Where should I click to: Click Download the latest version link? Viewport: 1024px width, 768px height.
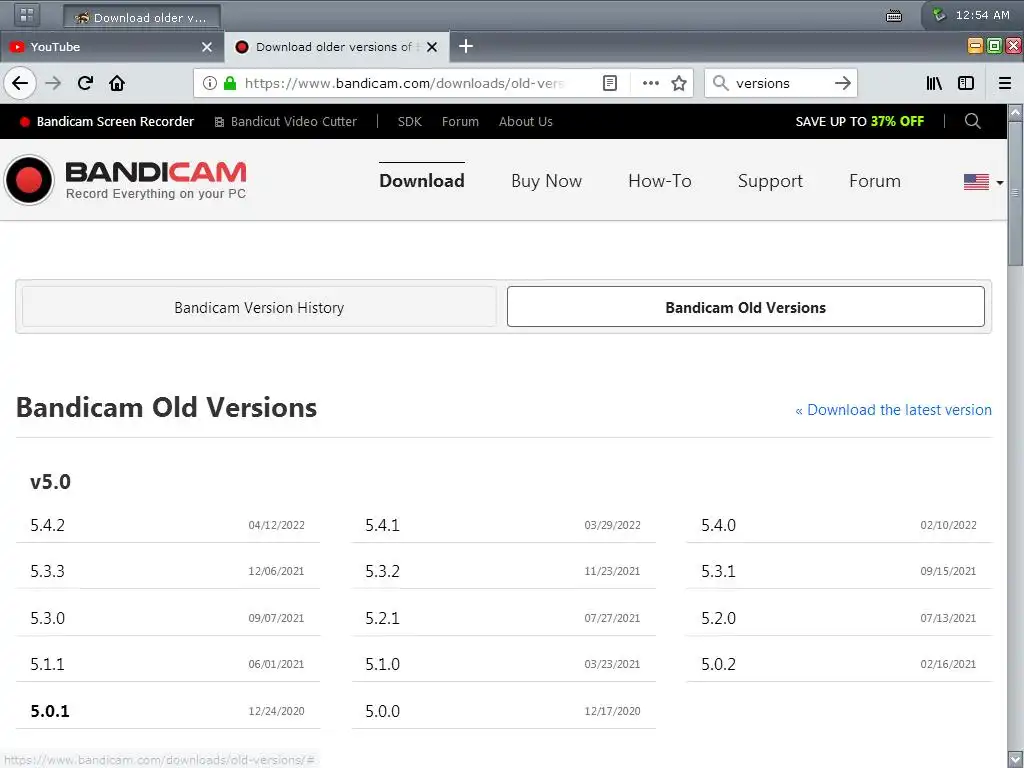(893, 409)
